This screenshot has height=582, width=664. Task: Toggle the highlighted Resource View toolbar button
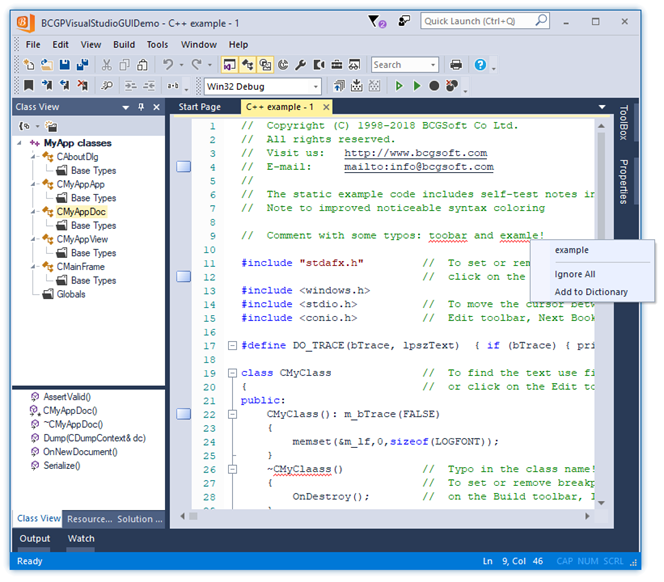point(266,65)
